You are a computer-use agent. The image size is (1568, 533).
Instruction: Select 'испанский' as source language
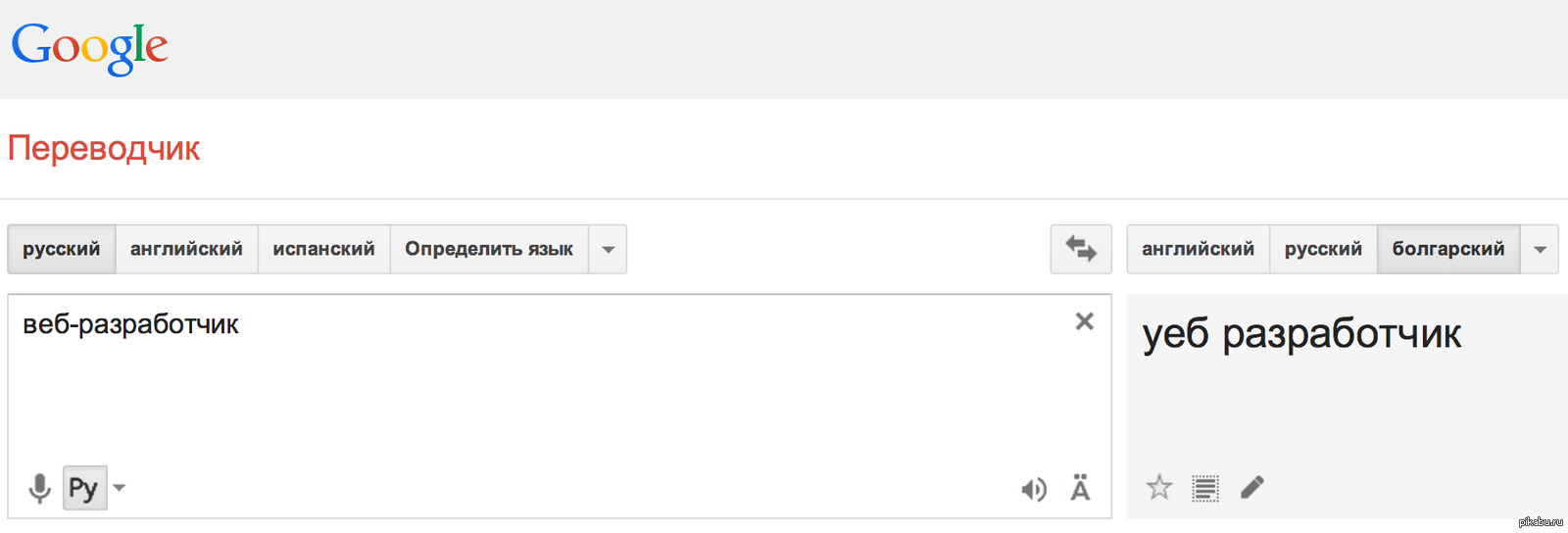tap(323, 249)
